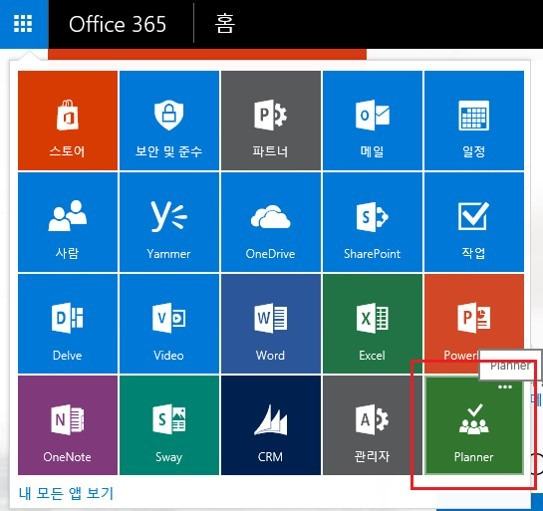
Task: Open the 스토어 store tile
Action: coord(68,120)
